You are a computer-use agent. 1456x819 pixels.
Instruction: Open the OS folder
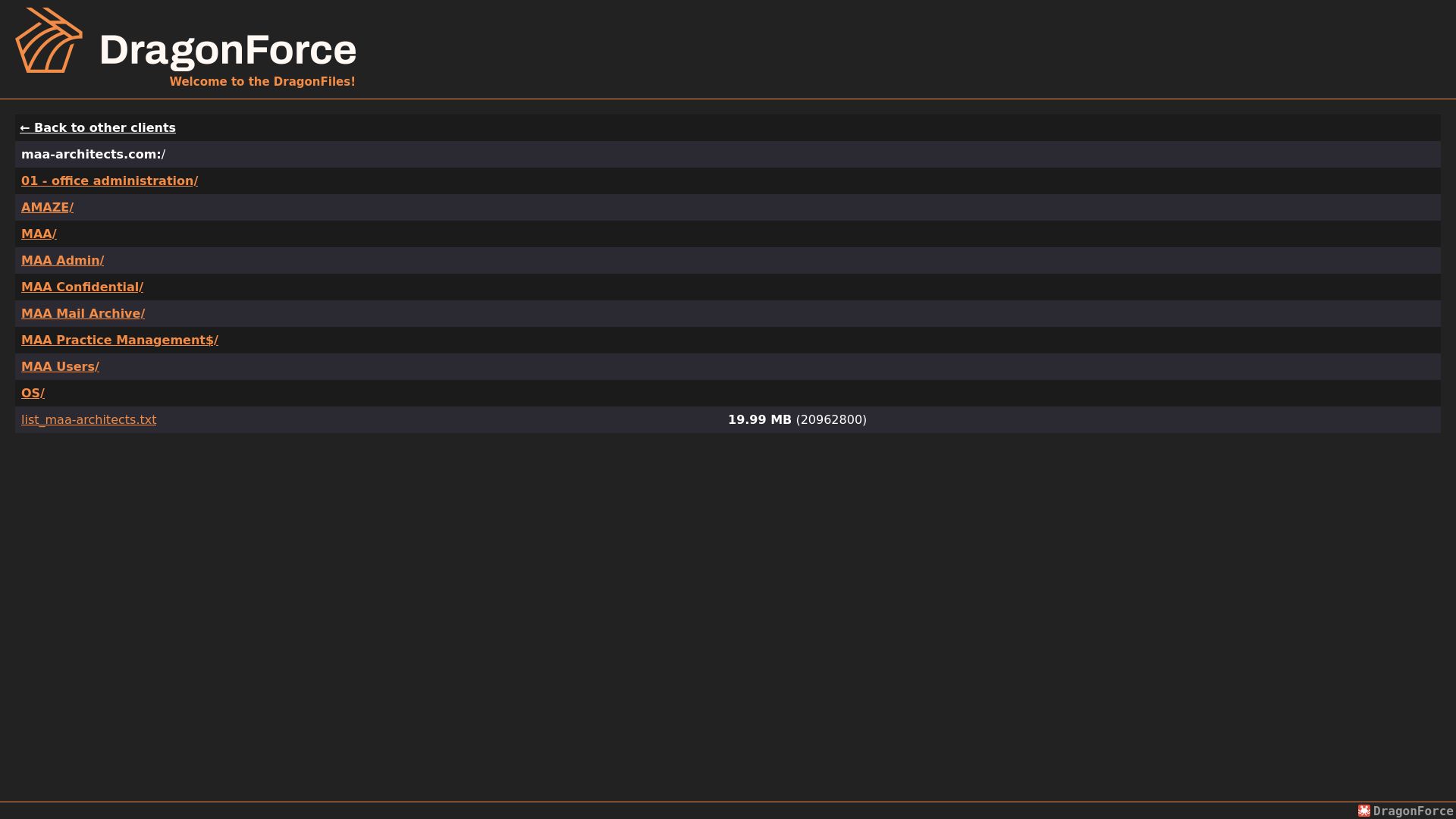point(33,394)
